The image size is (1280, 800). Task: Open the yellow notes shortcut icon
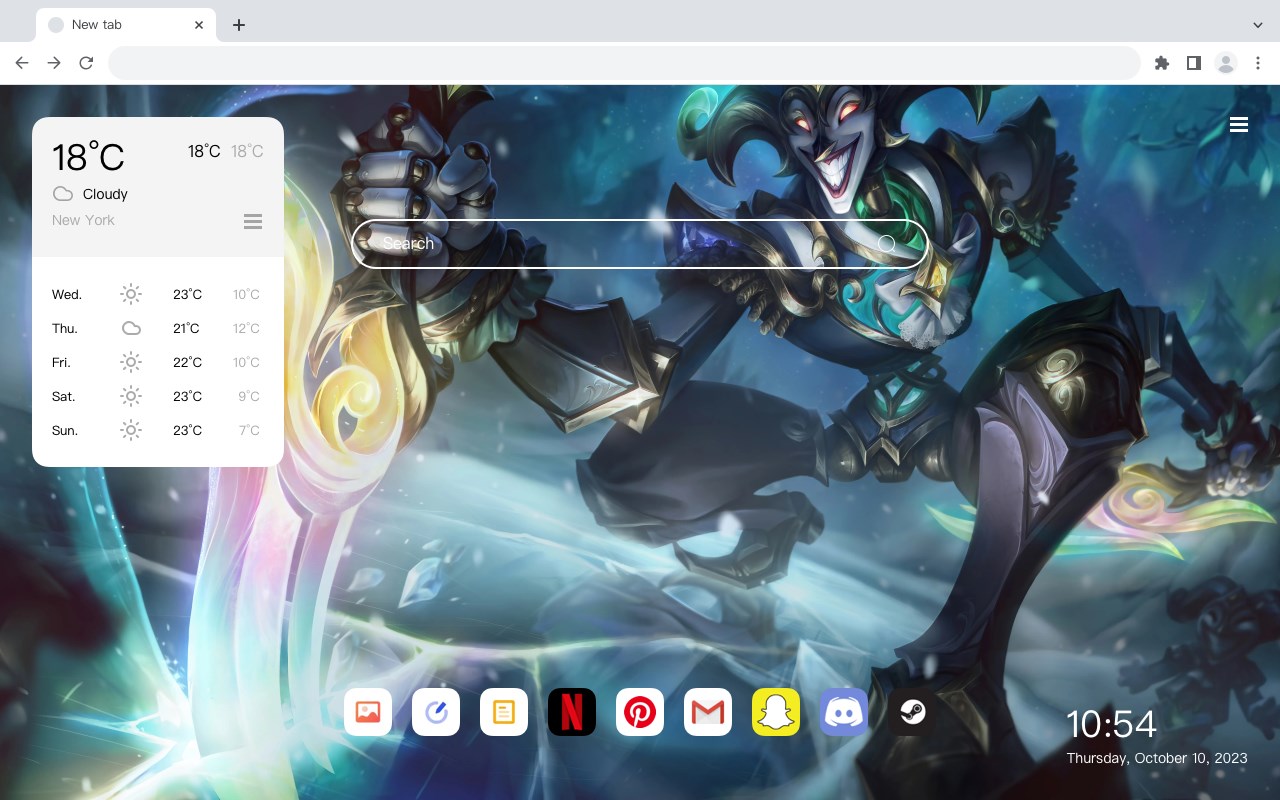pos(504,712)
